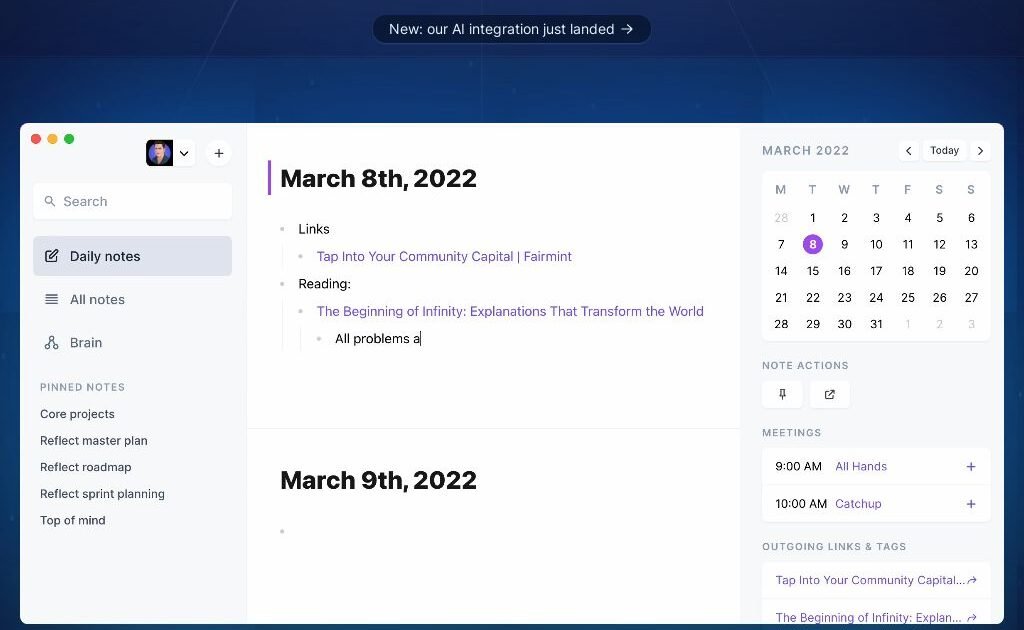1024x630 pixels.
Task: Click the Today button in calendar
Action: tap(944, 151)
